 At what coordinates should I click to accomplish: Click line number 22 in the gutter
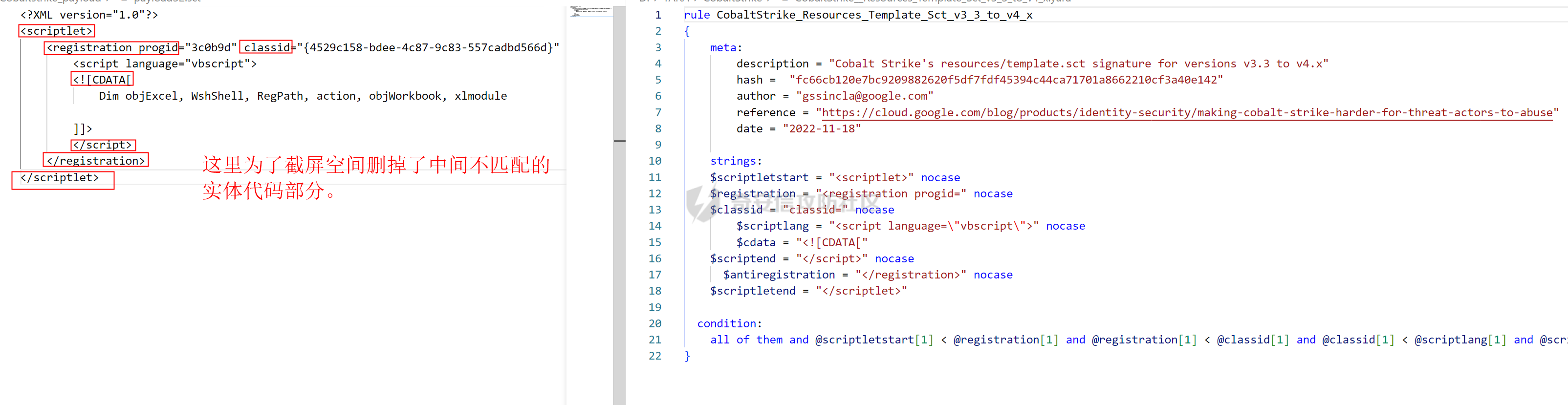654,356
